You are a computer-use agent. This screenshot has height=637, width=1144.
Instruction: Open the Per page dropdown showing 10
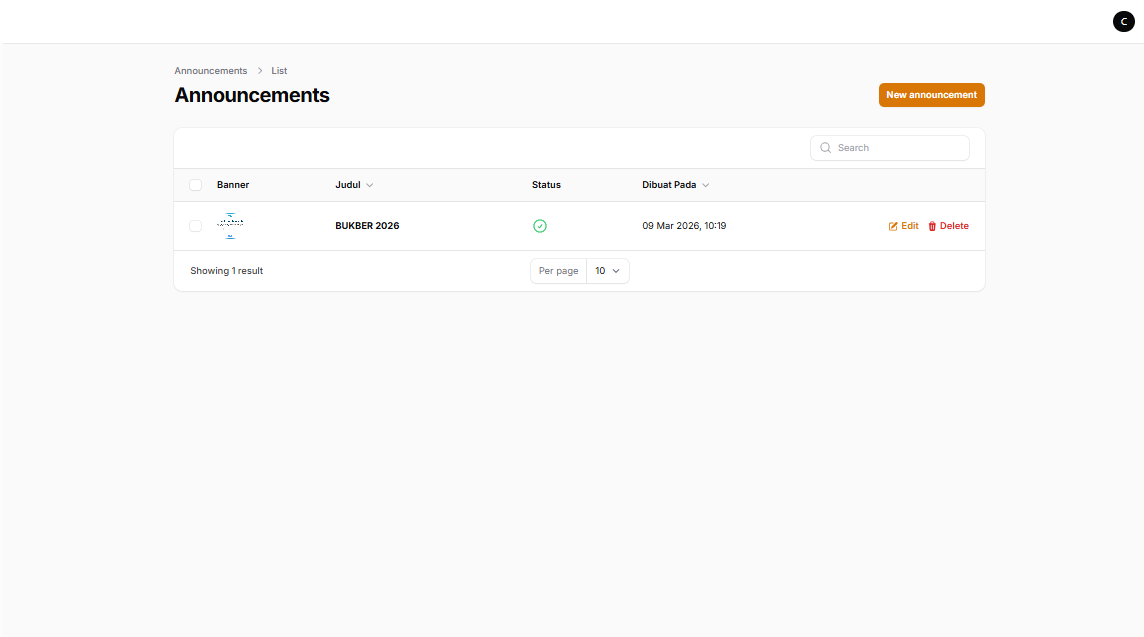point(608,271)
